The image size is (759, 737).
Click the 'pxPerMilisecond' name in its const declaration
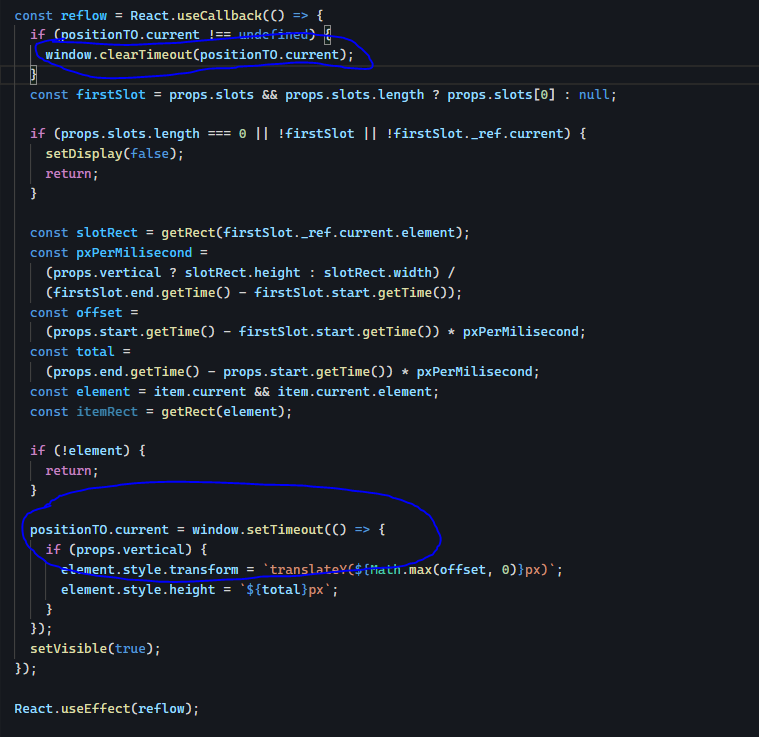click(134, 253)
